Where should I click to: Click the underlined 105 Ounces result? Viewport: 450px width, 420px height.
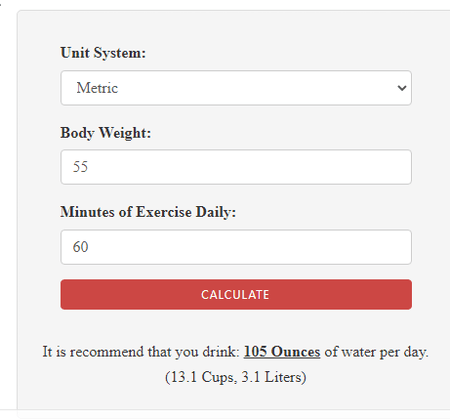[282, 352]
